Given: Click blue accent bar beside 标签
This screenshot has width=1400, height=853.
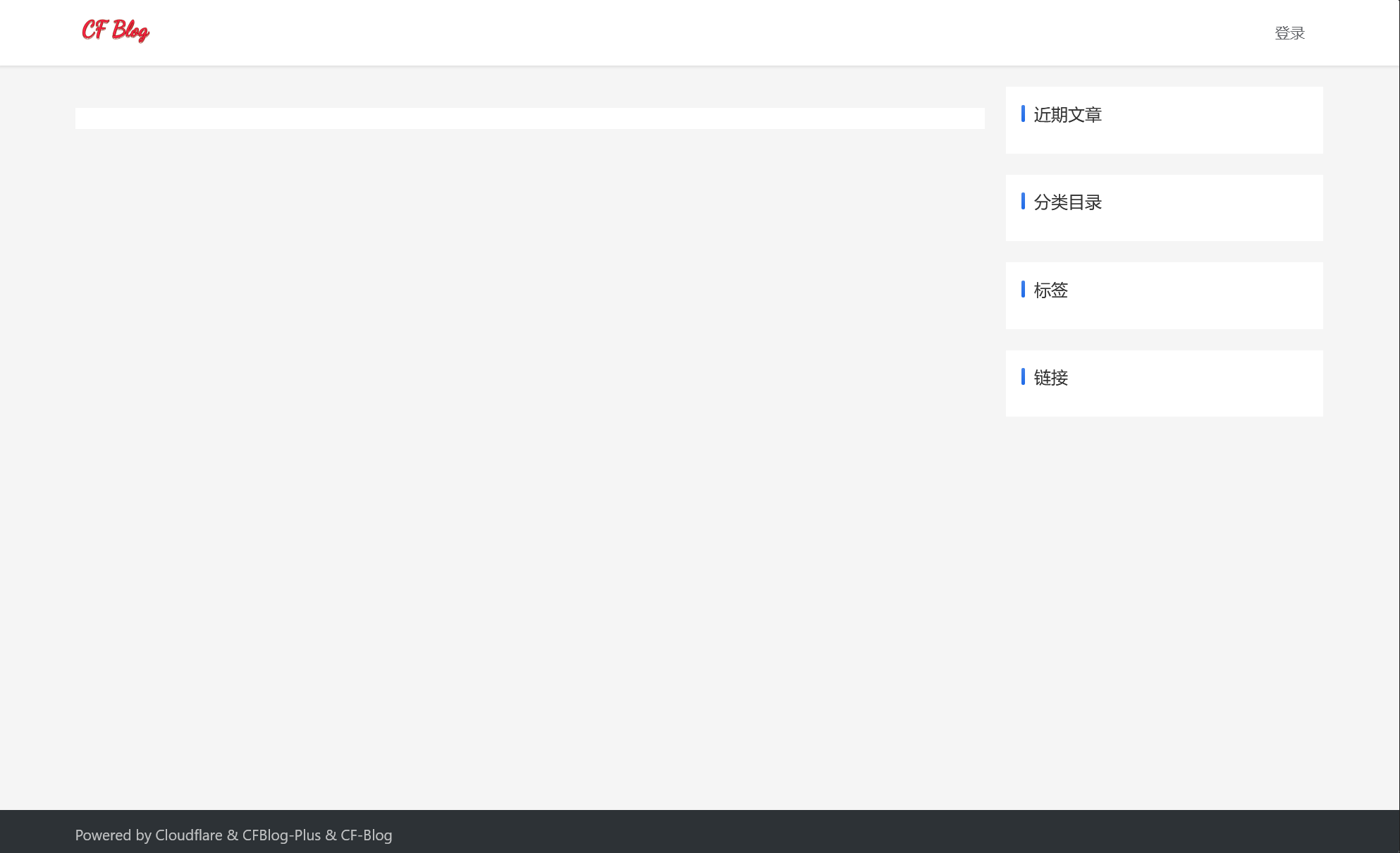Looking at the screenshot, I should pos(1023,289).
